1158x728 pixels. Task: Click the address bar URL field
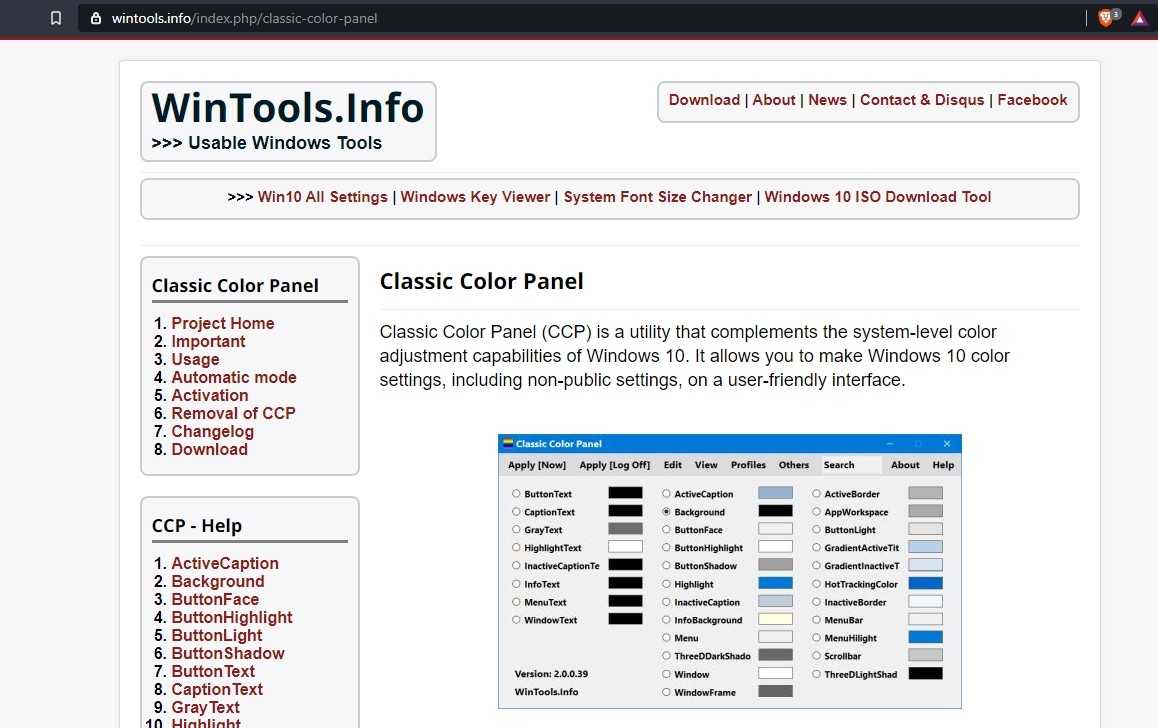tap(500, 18)
